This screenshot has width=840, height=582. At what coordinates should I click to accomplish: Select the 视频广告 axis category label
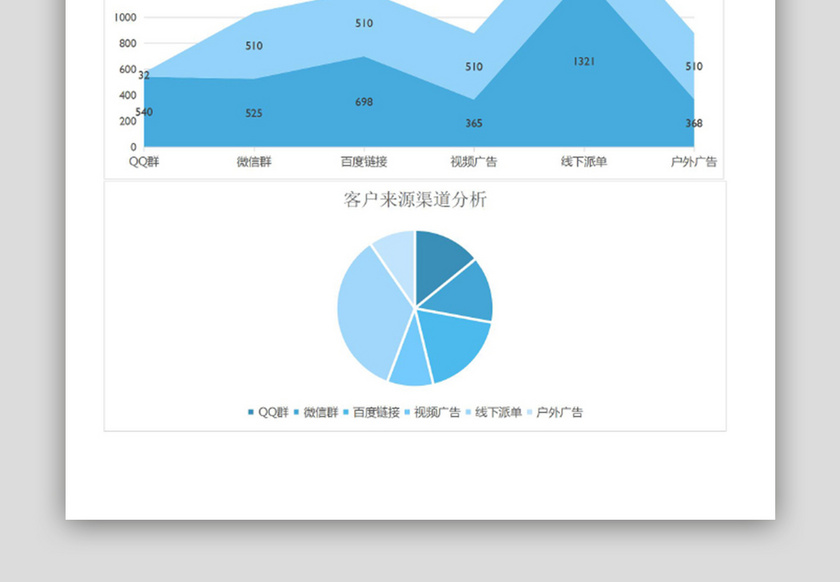tap(473, 159)
